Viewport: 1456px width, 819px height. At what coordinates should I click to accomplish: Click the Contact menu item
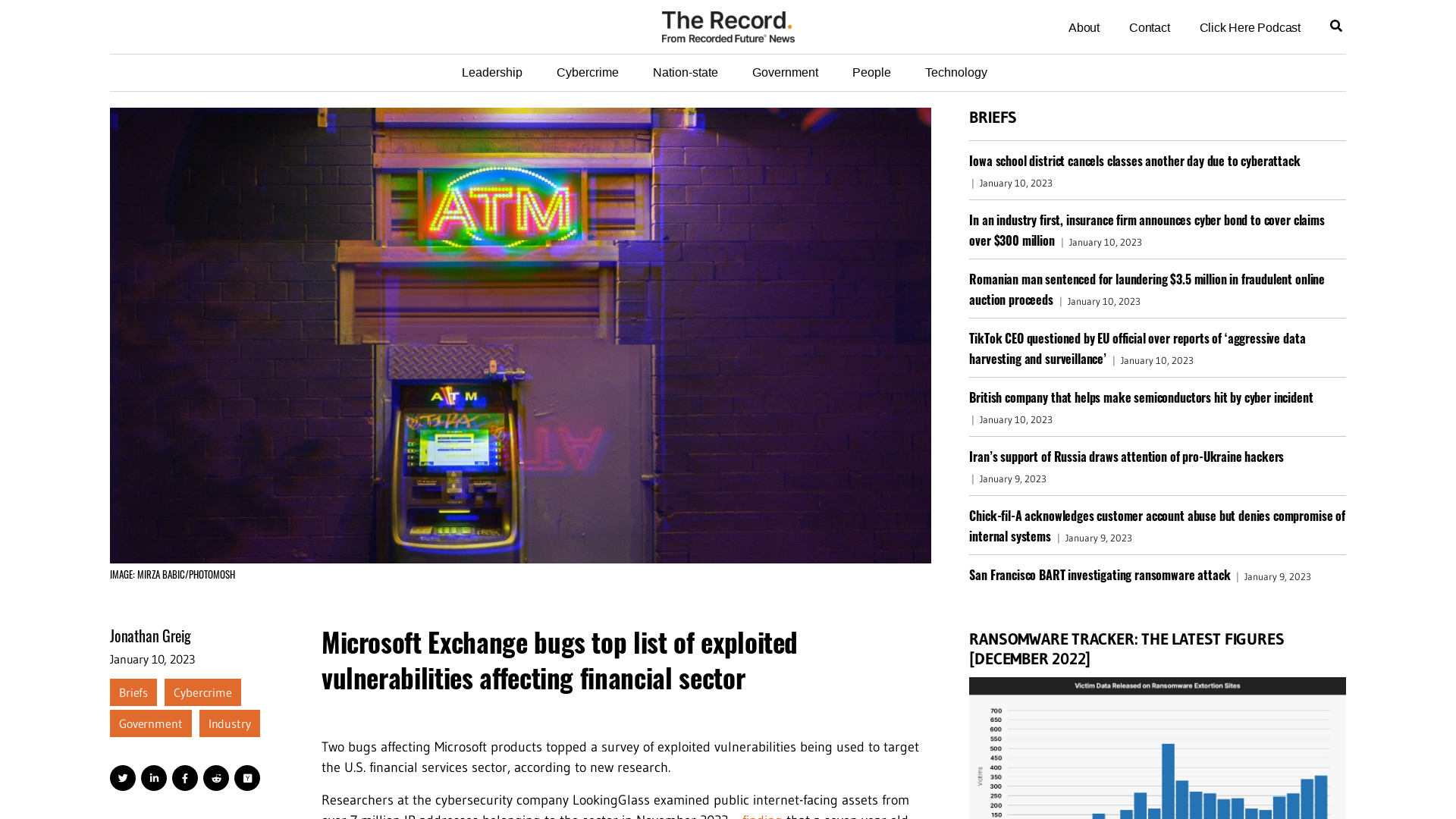pos(1149,27)
